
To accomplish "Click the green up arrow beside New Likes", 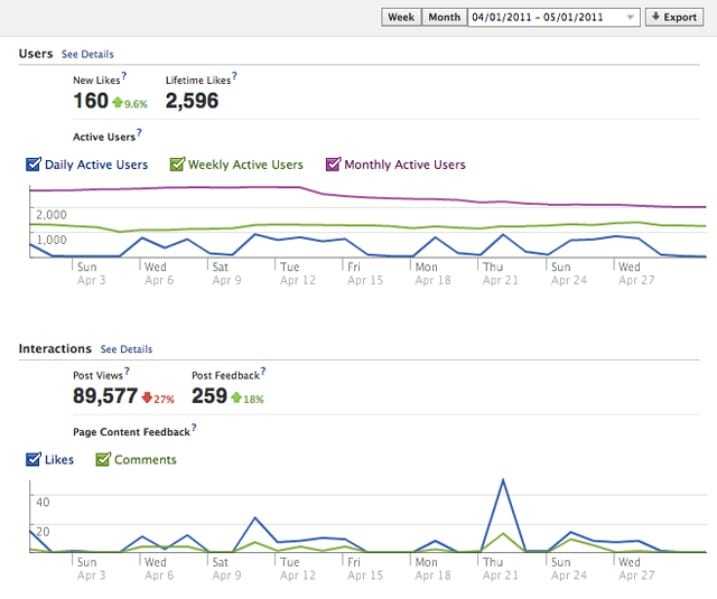I will (x=117, y=102).
